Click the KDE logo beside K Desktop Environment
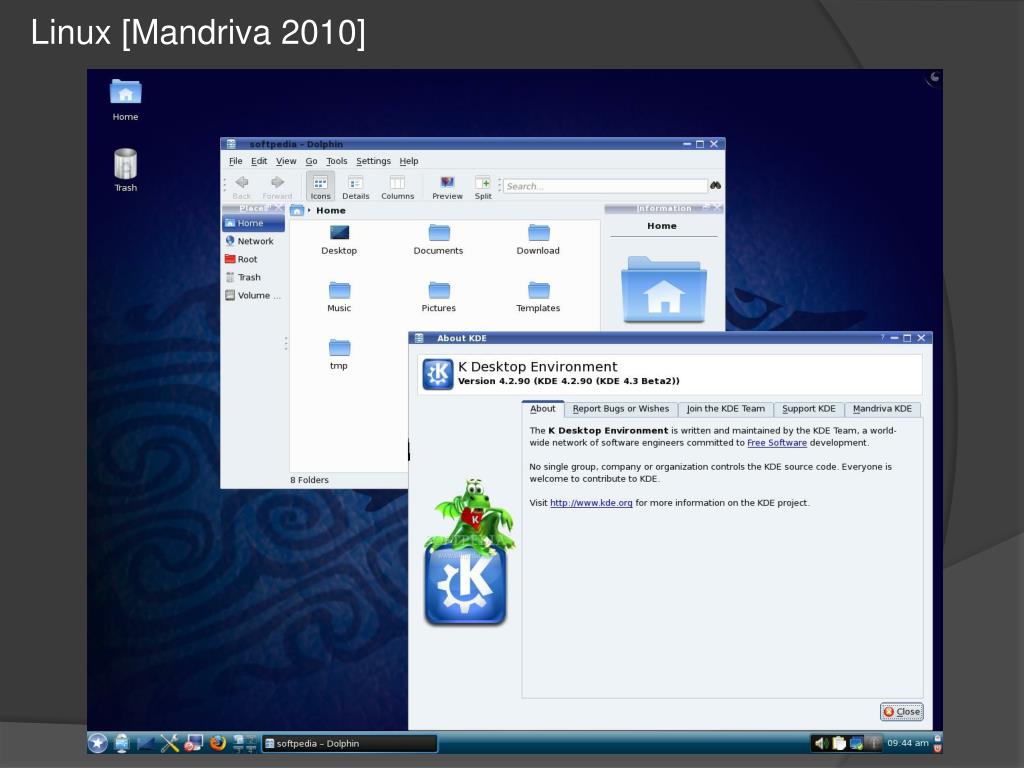Image resolution: width=1024 pixels, height=768 pixels. 438,374
